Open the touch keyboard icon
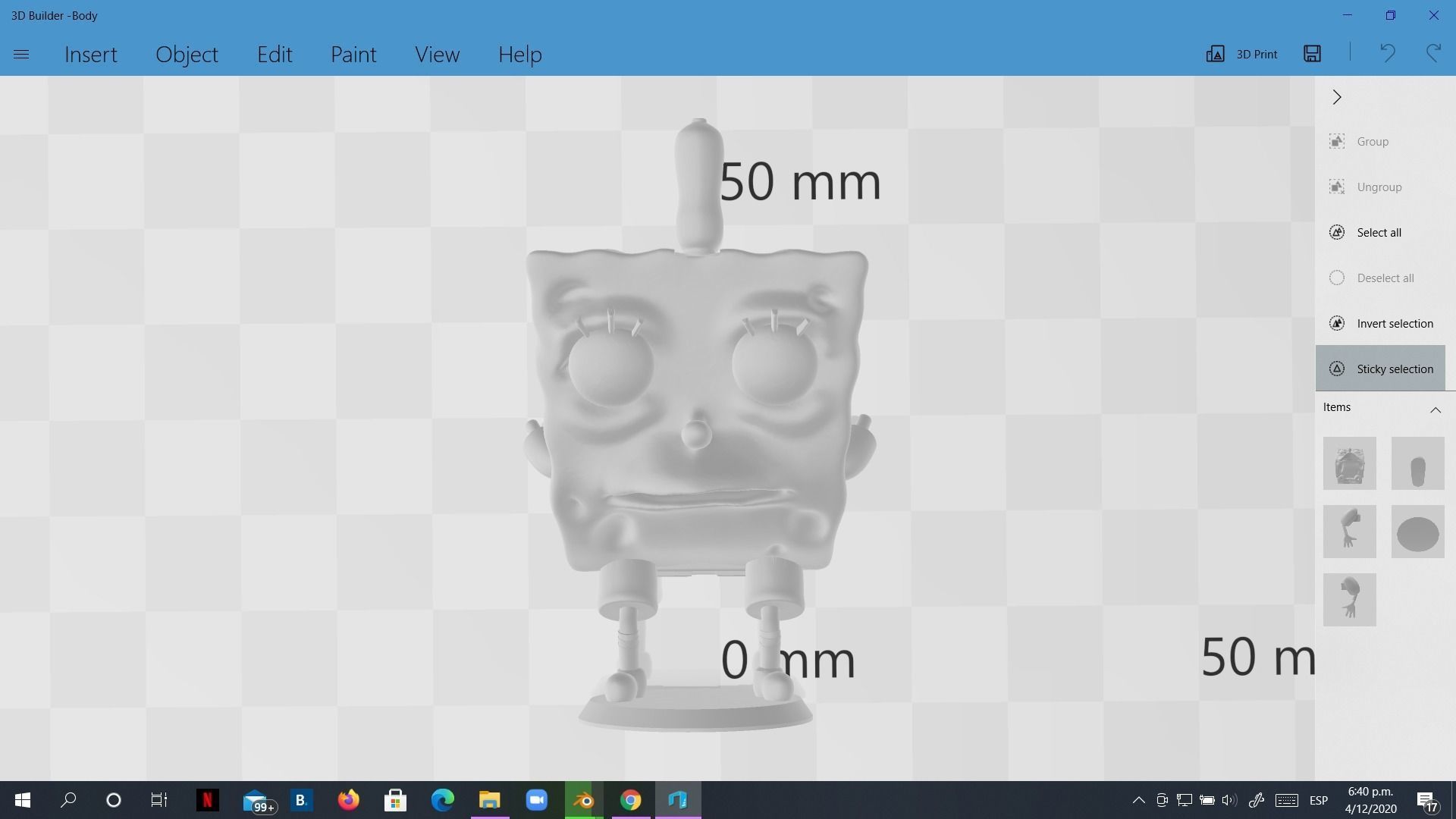 [x=1286, y=800]
